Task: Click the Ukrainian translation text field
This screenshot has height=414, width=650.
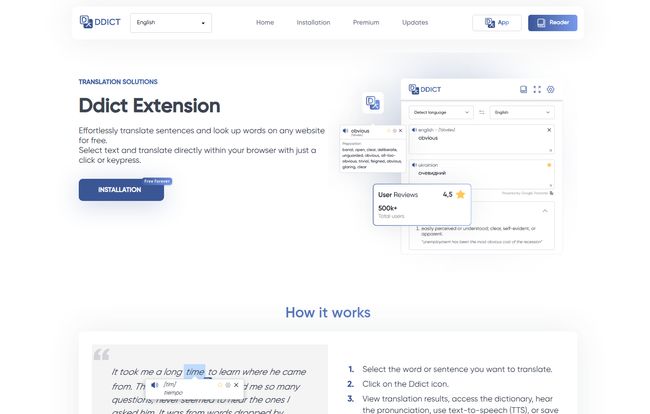Action: (x=482, y=175)
